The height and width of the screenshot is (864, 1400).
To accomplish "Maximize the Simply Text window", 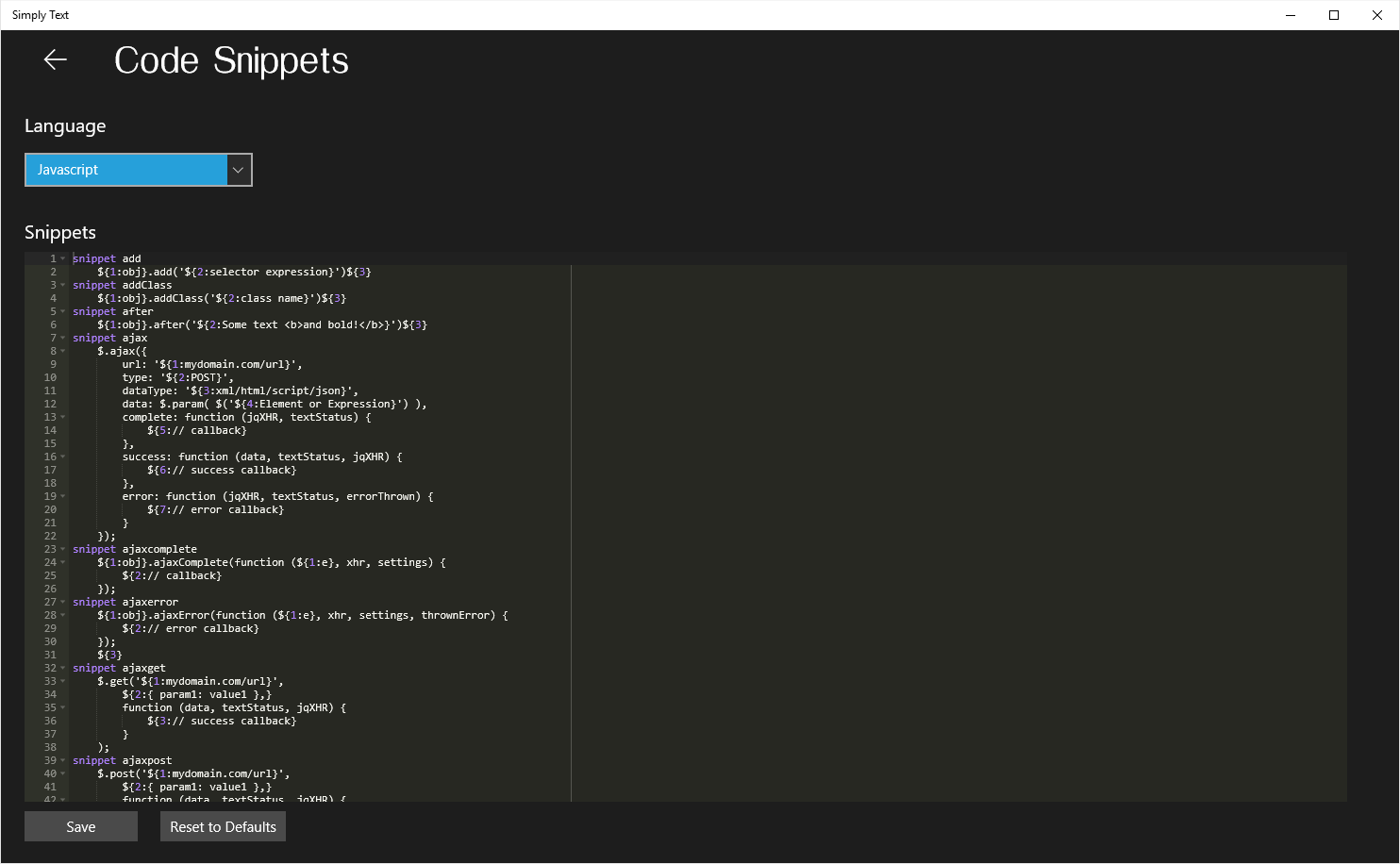I will (x=1334, y=15).
